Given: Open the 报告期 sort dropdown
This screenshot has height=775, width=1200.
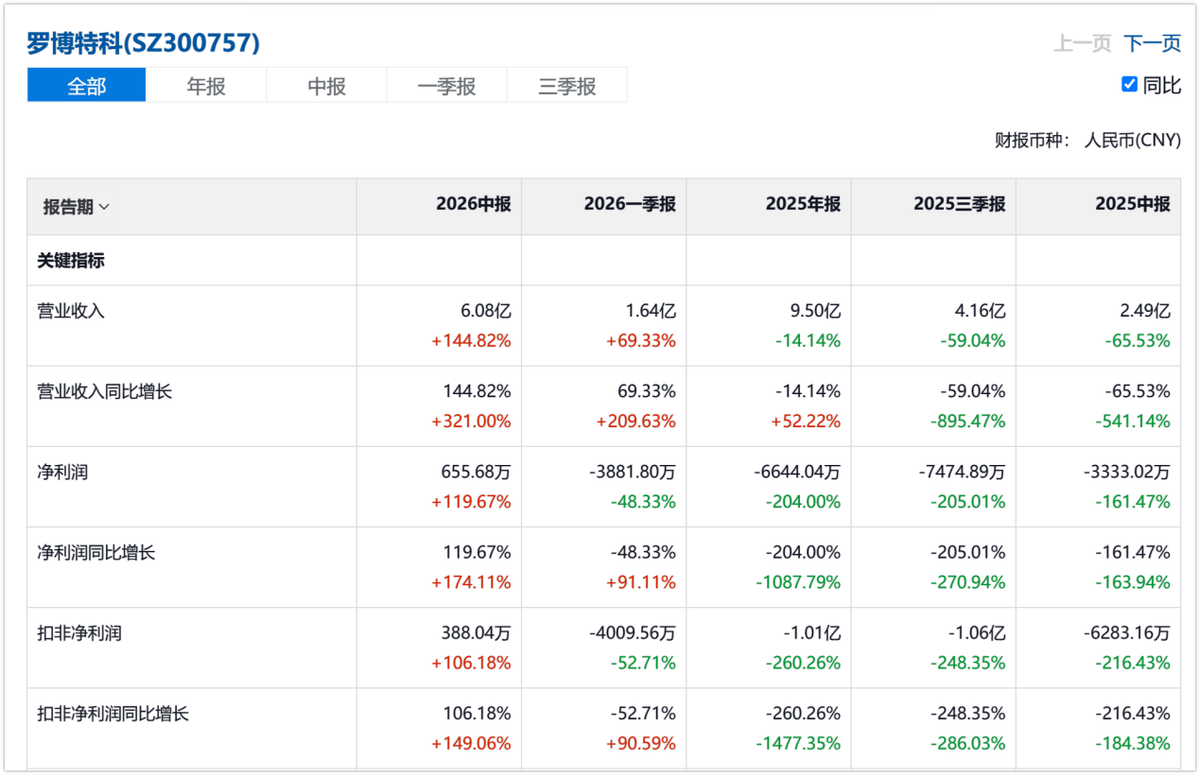Looking at the screenshot, I should pos(76,207).
